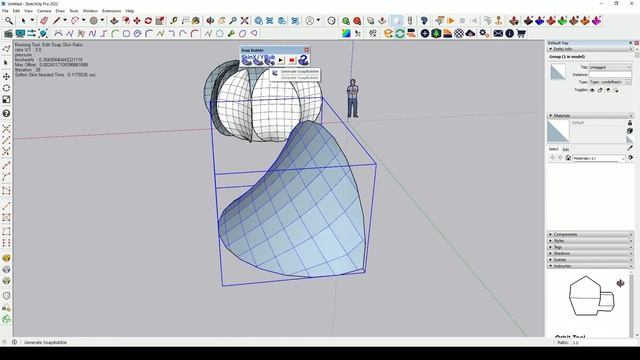Open the Window menu

point(90,11)
